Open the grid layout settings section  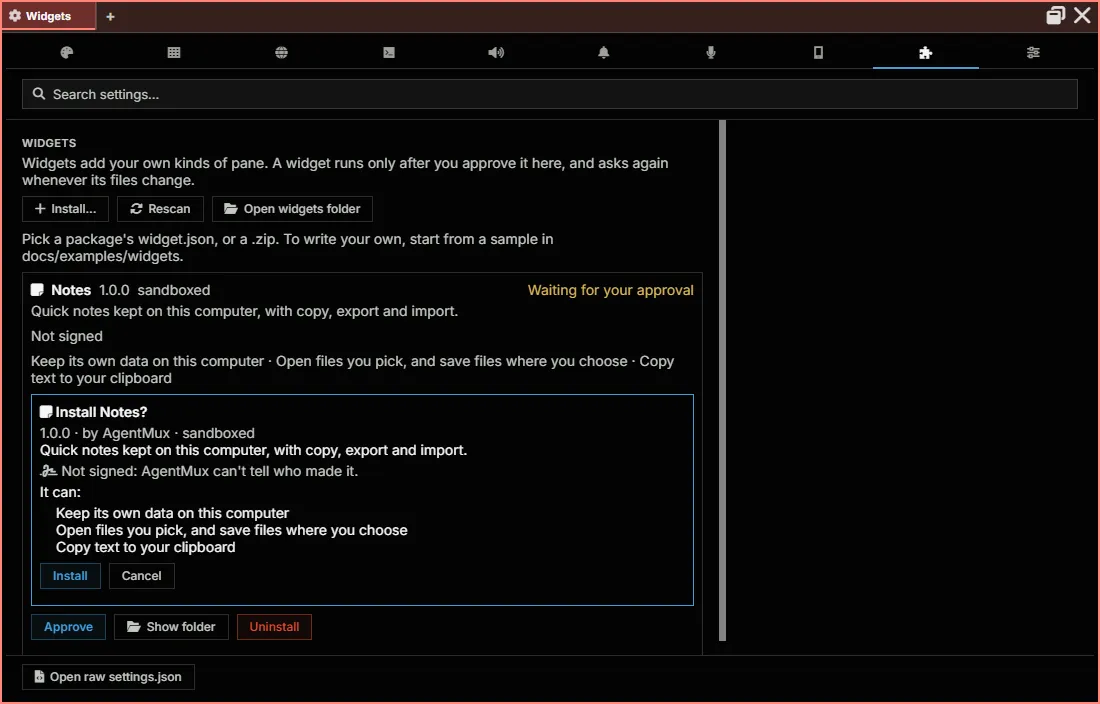point(174,52)
